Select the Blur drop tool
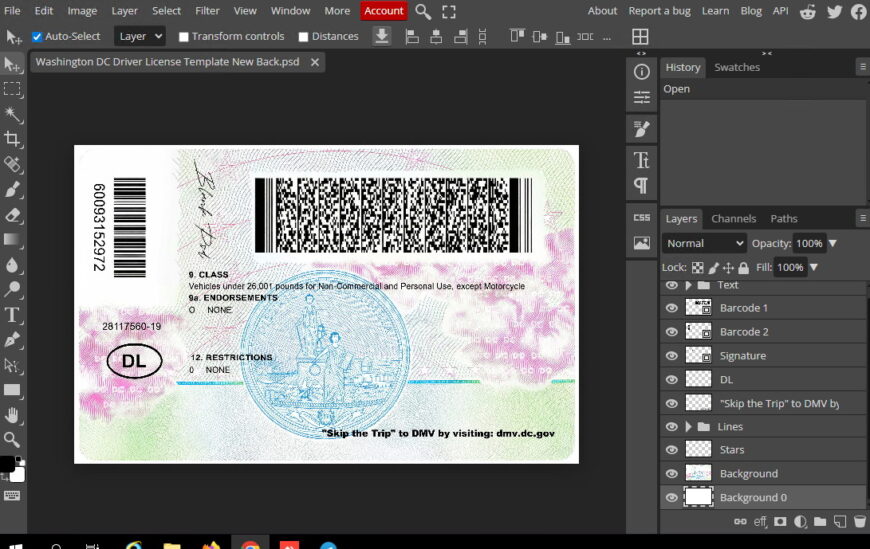The width and height of the screenshot is (870, 549). [12, 265]
